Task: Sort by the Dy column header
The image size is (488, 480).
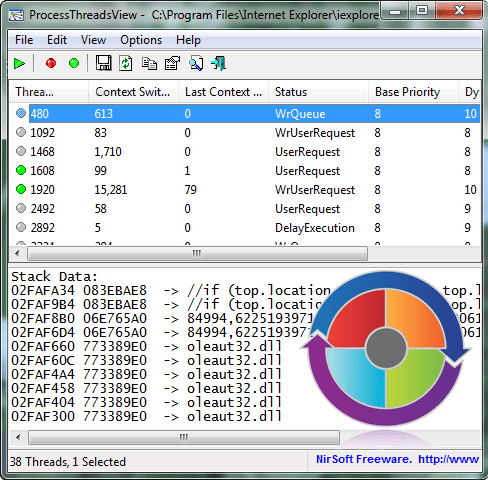Action: [470, 92]
